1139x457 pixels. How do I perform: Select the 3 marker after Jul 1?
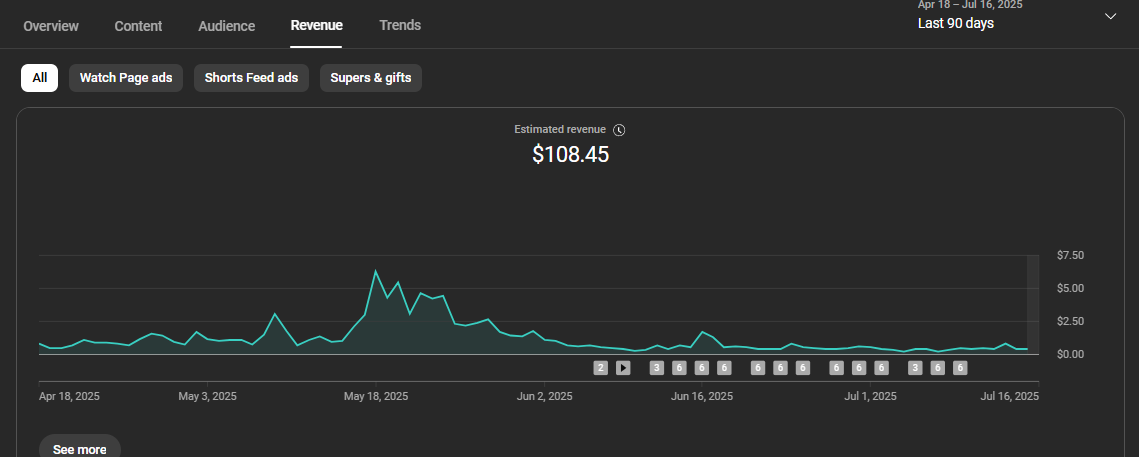pos(915,368)
